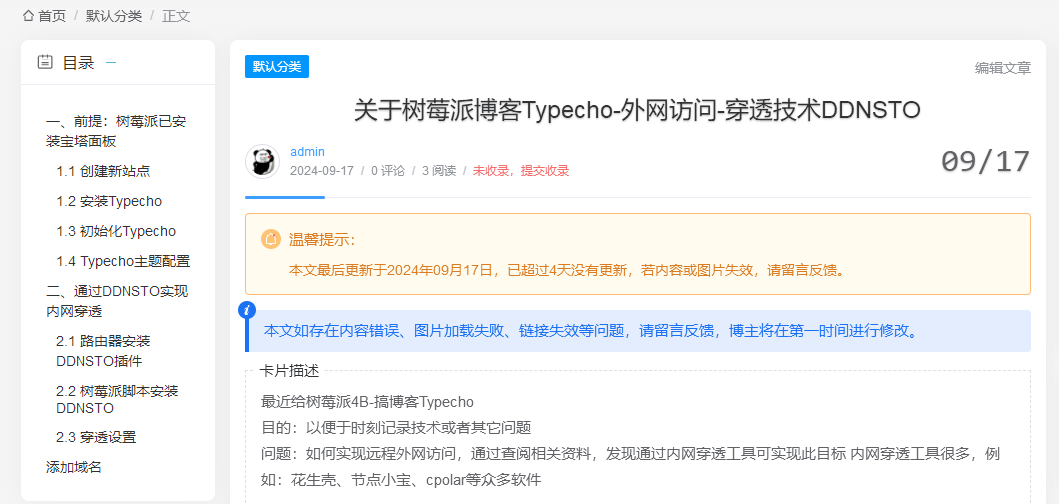1059x504 pixels.
Task: Open the admin author name link
Action: [307, 151]
